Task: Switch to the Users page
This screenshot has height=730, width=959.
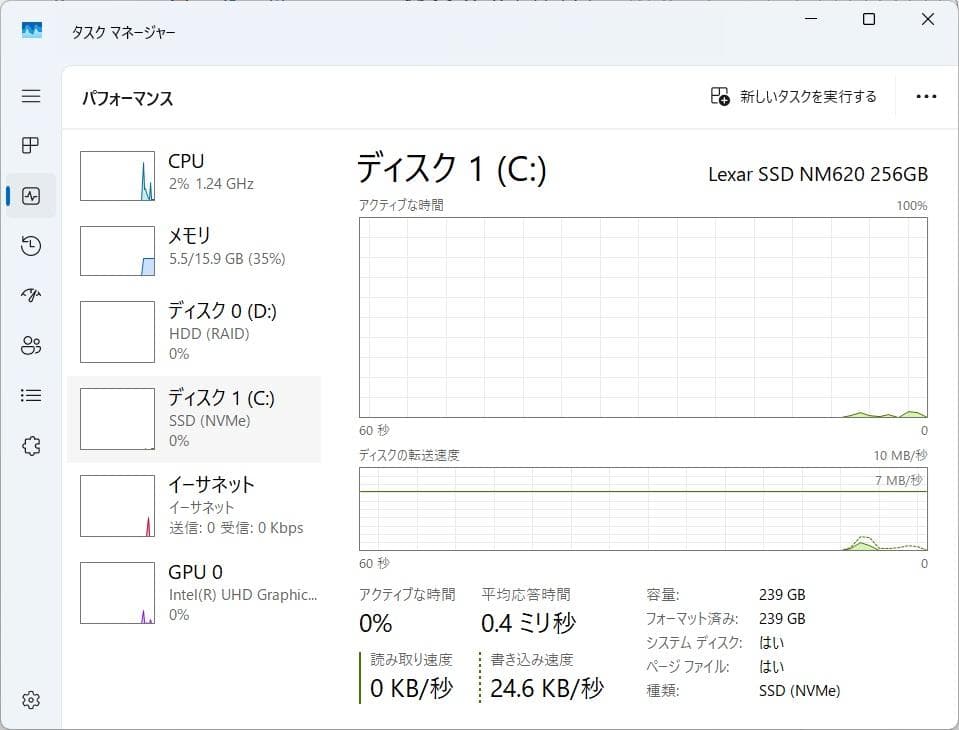Action: pyautogui.click(x=30, y=345)
